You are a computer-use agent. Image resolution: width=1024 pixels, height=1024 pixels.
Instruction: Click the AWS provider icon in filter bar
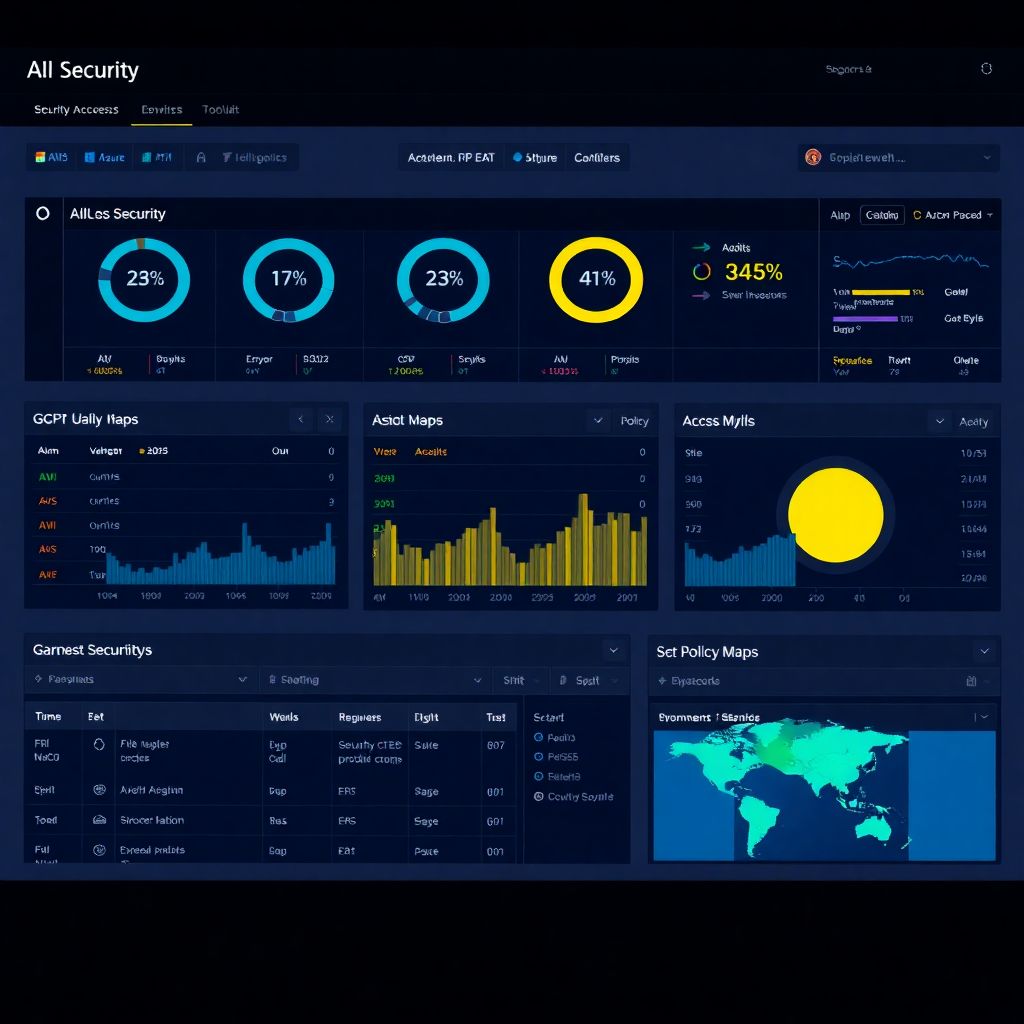click(x=41, y=158)
